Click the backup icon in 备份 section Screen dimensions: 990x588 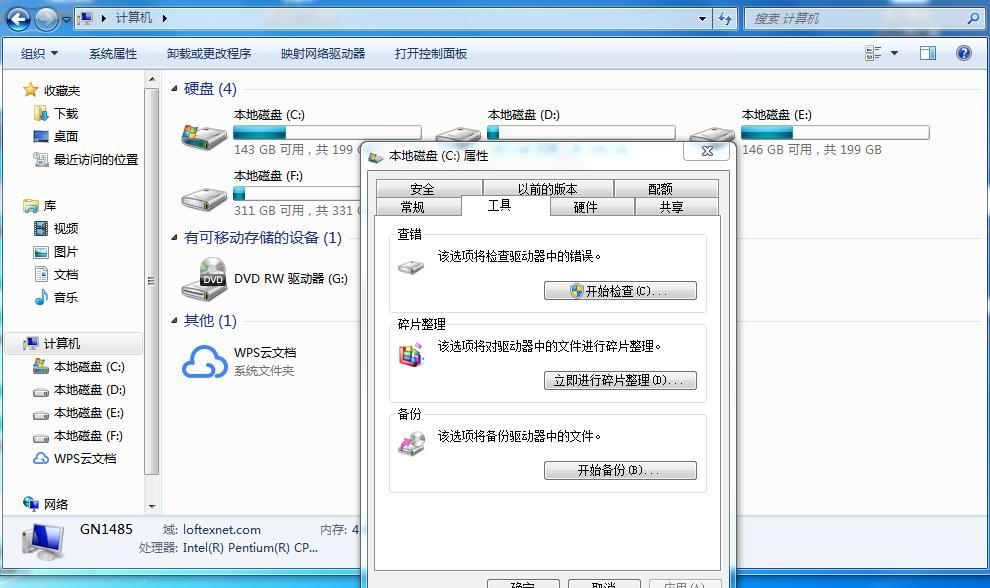coord(411,441)
